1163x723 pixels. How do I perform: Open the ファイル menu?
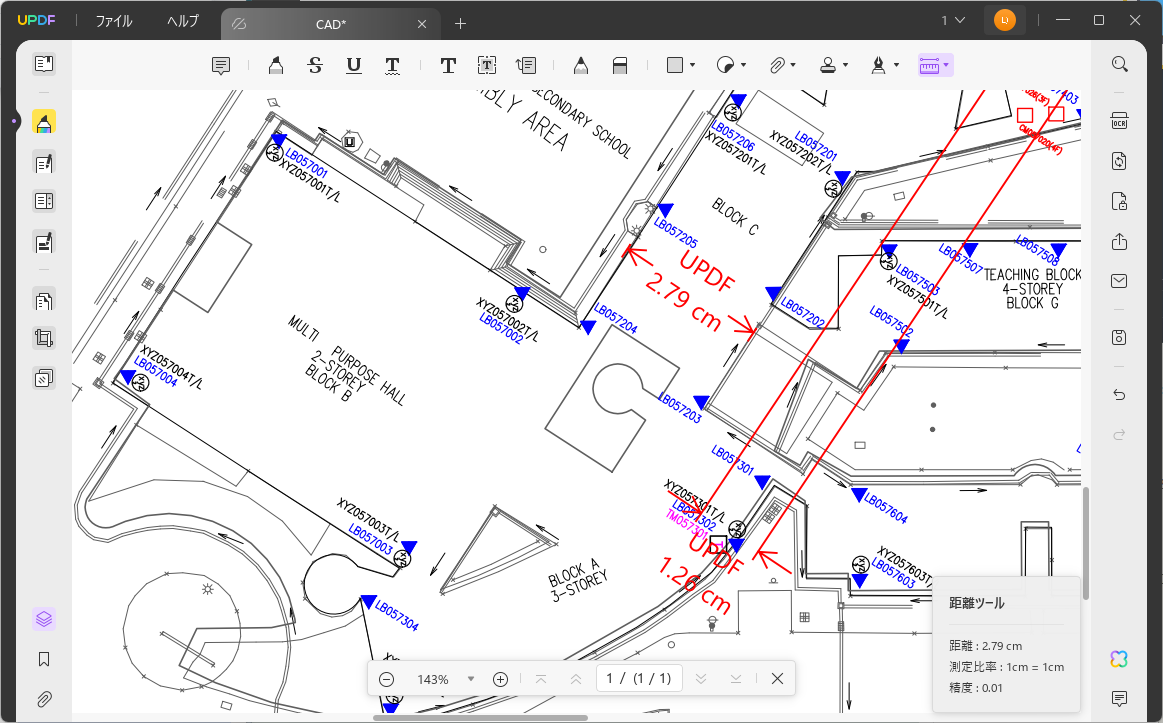click(113, 19)
